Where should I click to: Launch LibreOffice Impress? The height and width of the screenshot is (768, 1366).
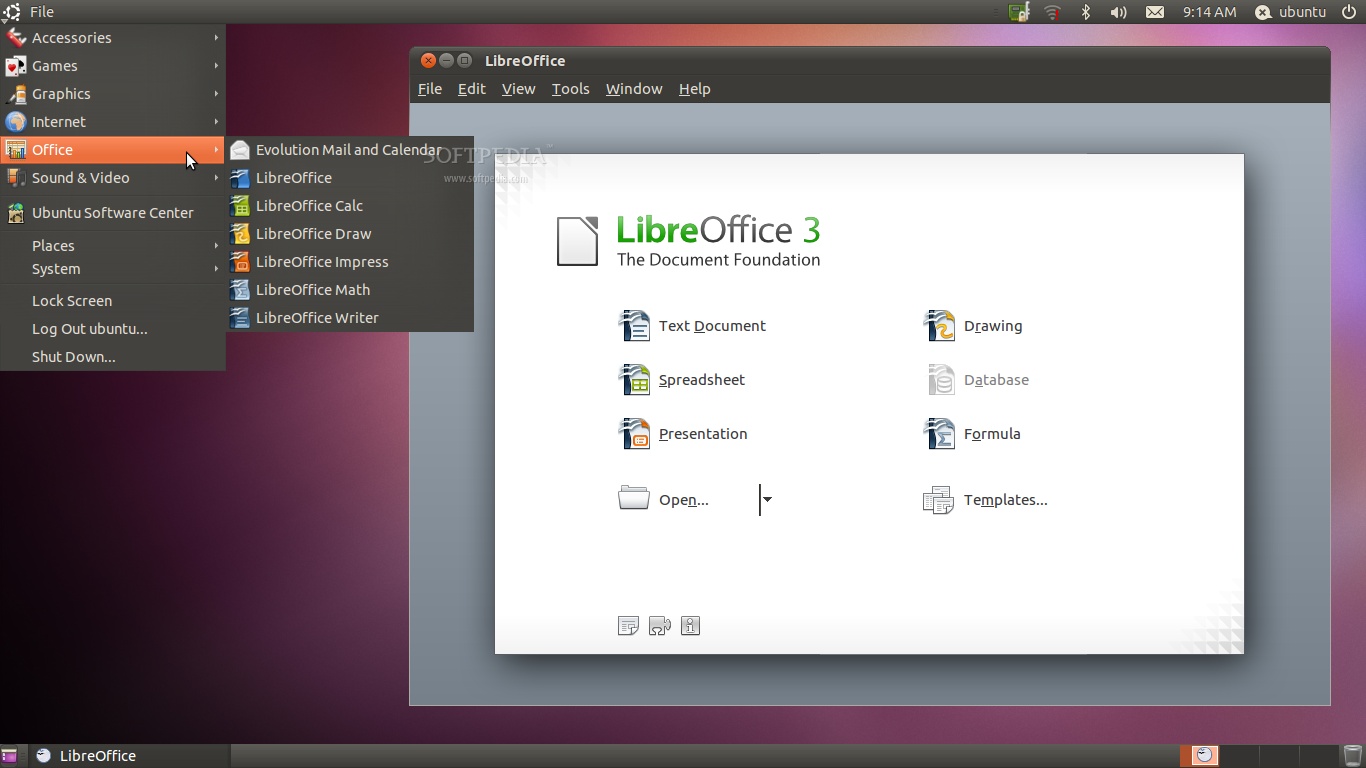tap(350, 262)
